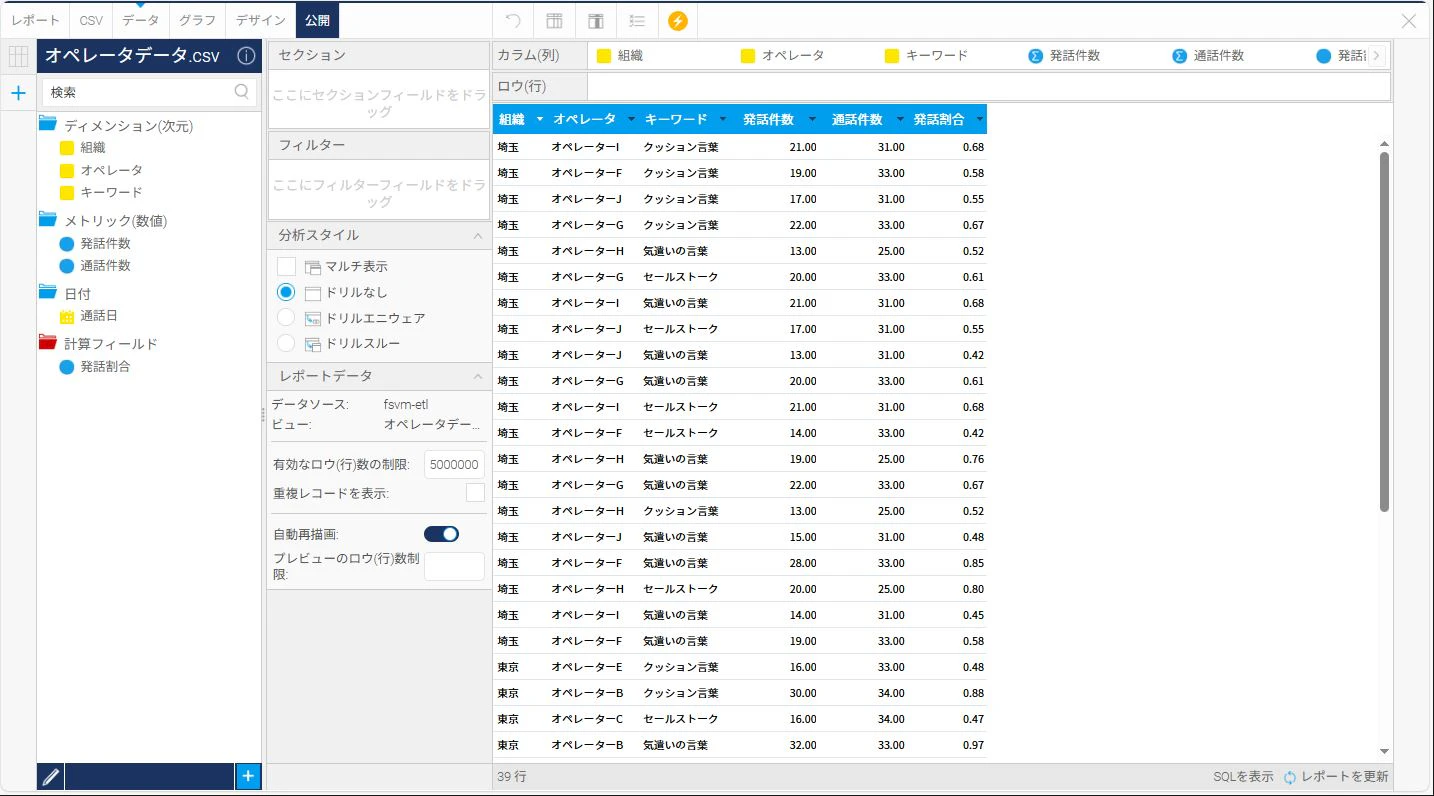Viewport: 1434px width, 796px height.
Task: Switch to the グラフ tab
Action: (197, 20)
